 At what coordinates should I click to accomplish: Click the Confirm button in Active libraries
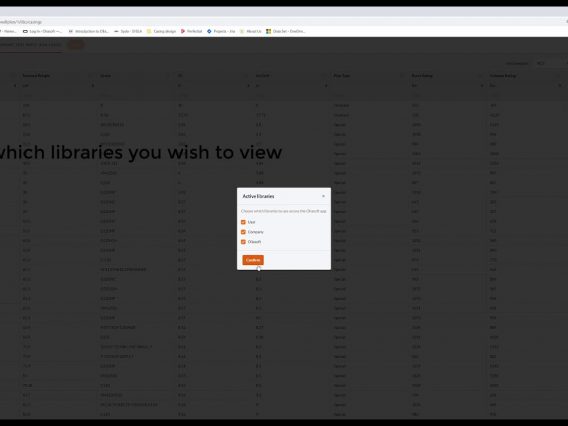253,260
